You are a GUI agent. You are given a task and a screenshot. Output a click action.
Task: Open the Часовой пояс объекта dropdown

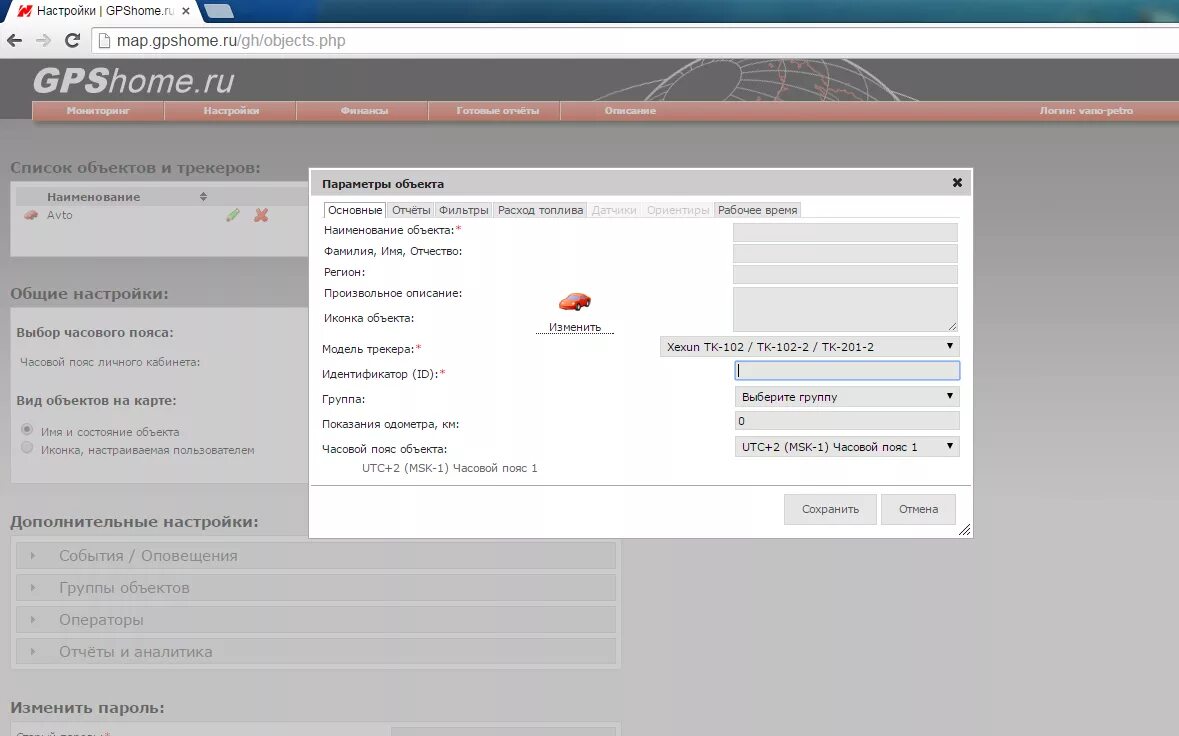847,447
